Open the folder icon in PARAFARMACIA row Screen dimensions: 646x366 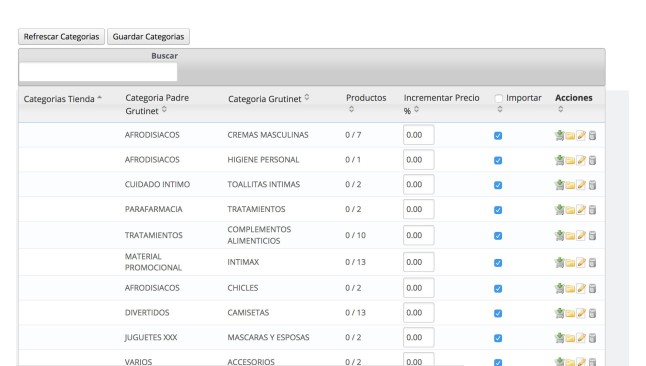click(570, 210)
